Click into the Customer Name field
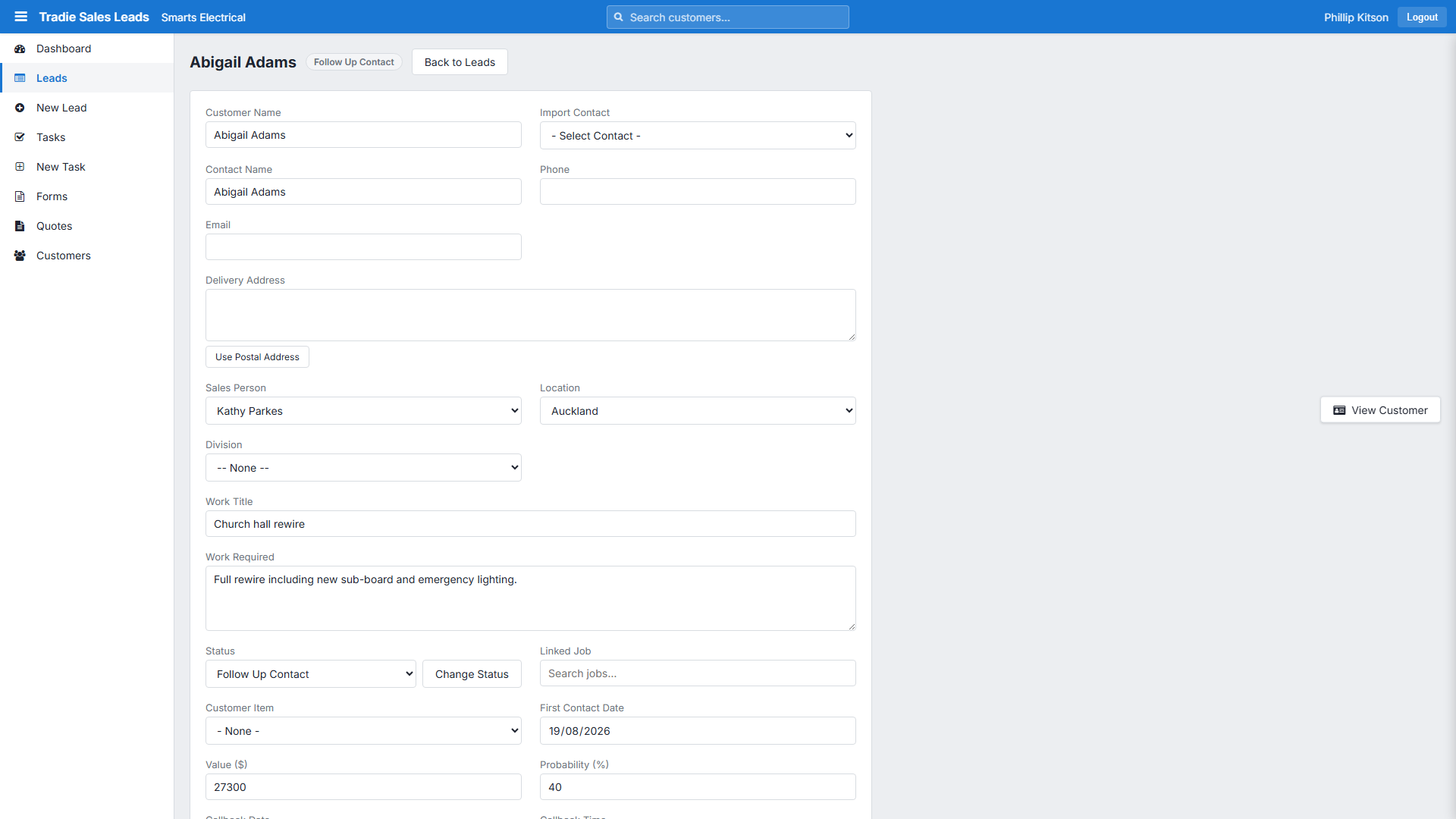The image size is (1456, 819). click(x=363, y=135)
